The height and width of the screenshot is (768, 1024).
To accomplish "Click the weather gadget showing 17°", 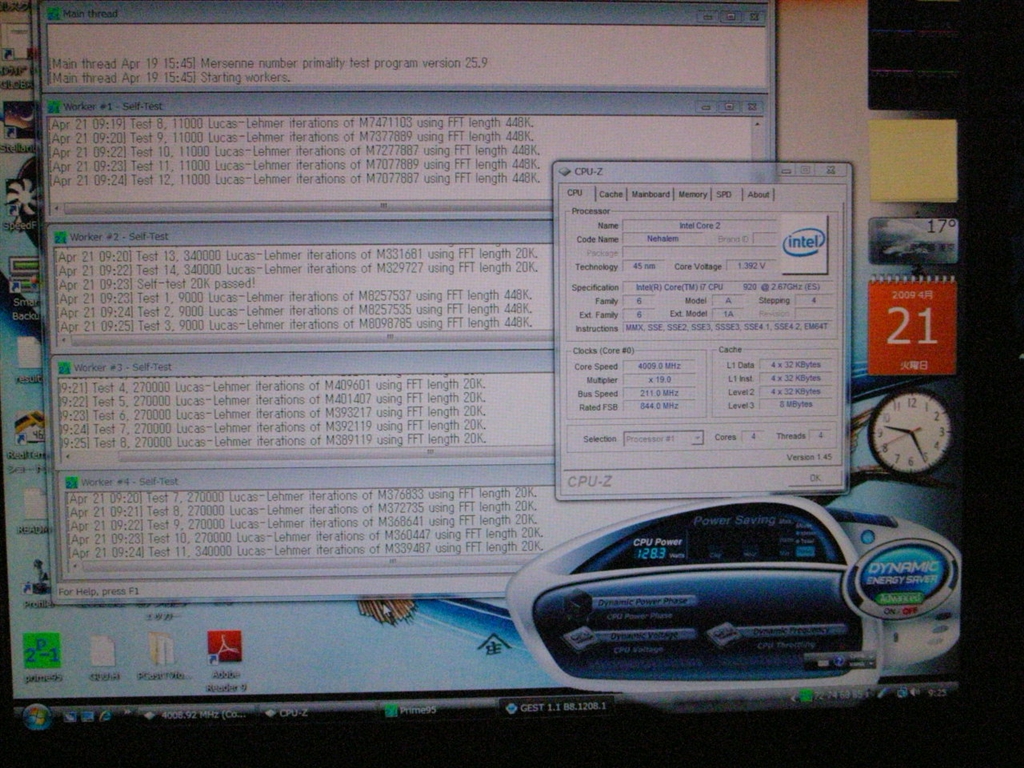I will coord(913,241).
